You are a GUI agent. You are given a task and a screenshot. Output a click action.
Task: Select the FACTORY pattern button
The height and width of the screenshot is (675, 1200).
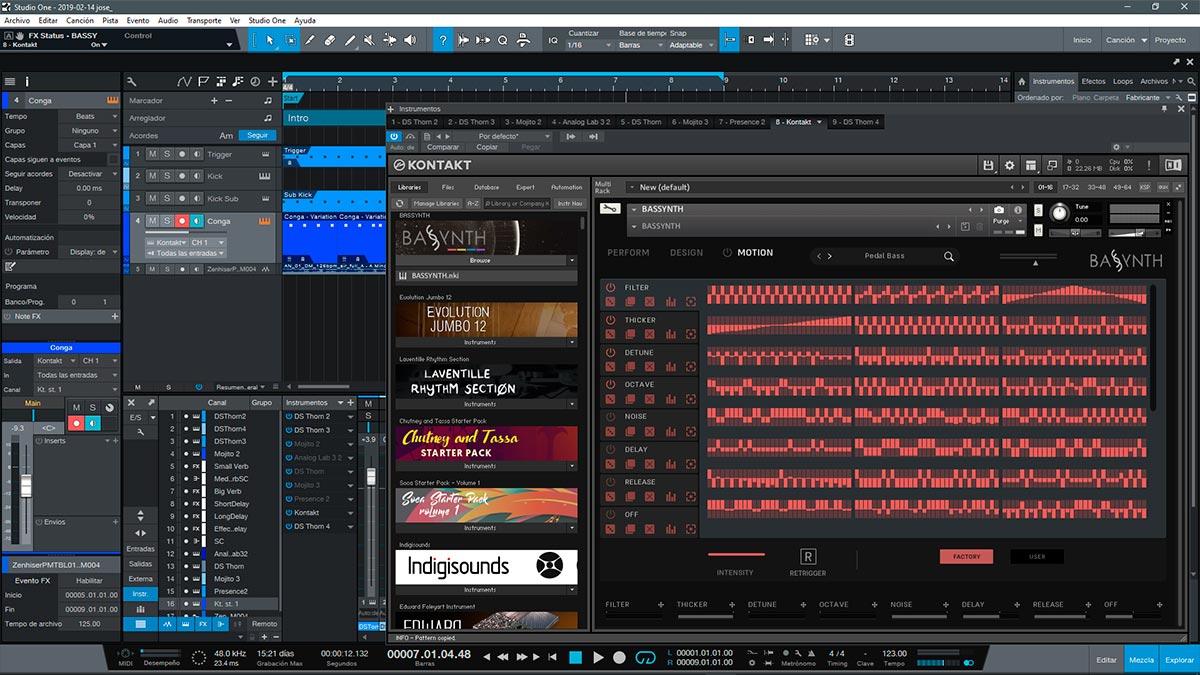(x=966, y=556)
